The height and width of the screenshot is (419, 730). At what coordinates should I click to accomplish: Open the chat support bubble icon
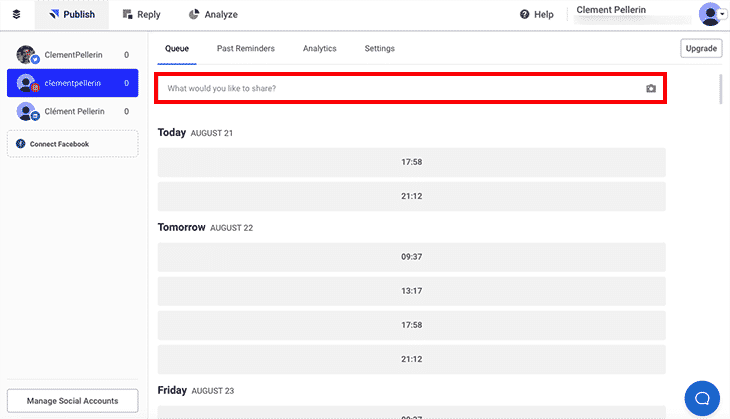click(702, 396)
